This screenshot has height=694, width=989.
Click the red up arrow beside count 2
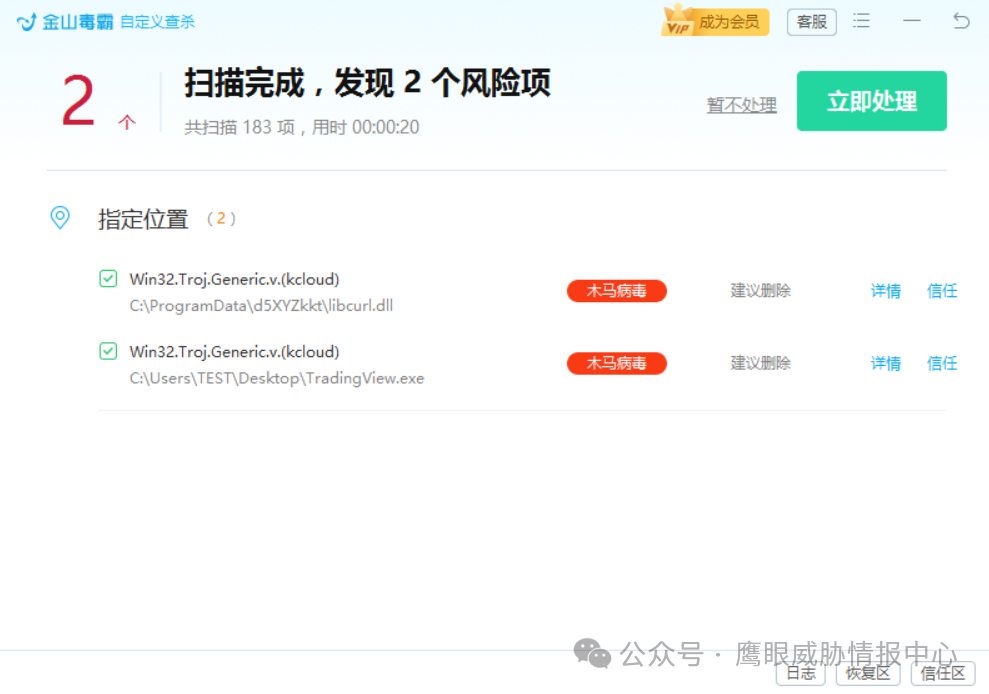[127, 122]
